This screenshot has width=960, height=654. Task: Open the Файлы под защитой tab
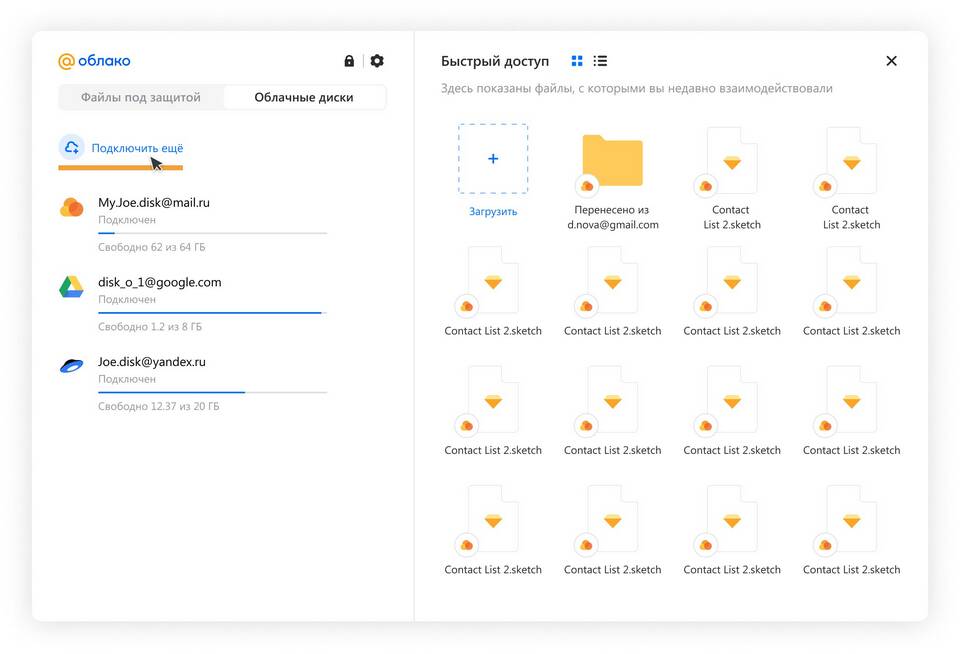(x=141, y=97)
